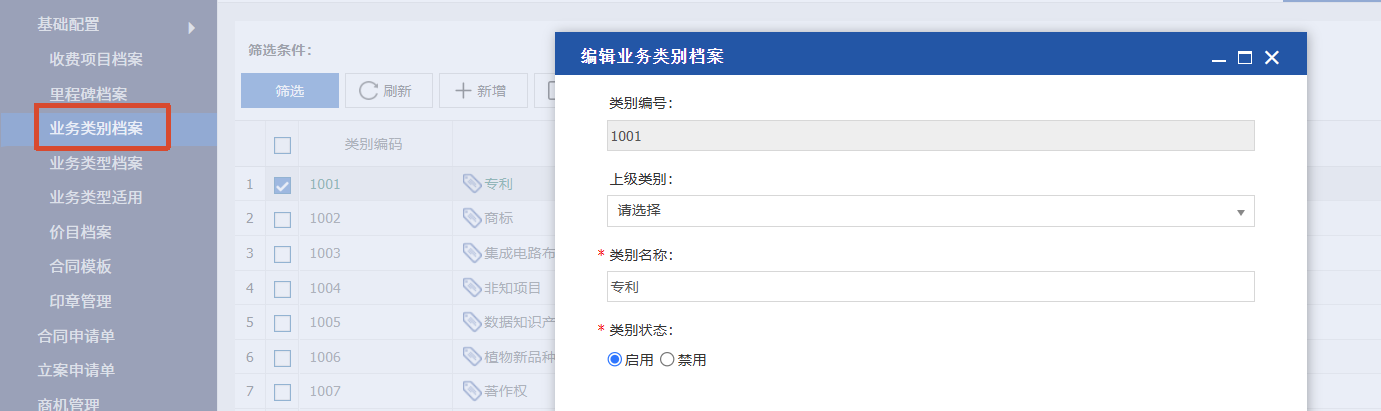Screen dimensions: 1381x411
Task: Minimize the 编辑业务类别档案 dialog
Action: [x=1219, y=59]
